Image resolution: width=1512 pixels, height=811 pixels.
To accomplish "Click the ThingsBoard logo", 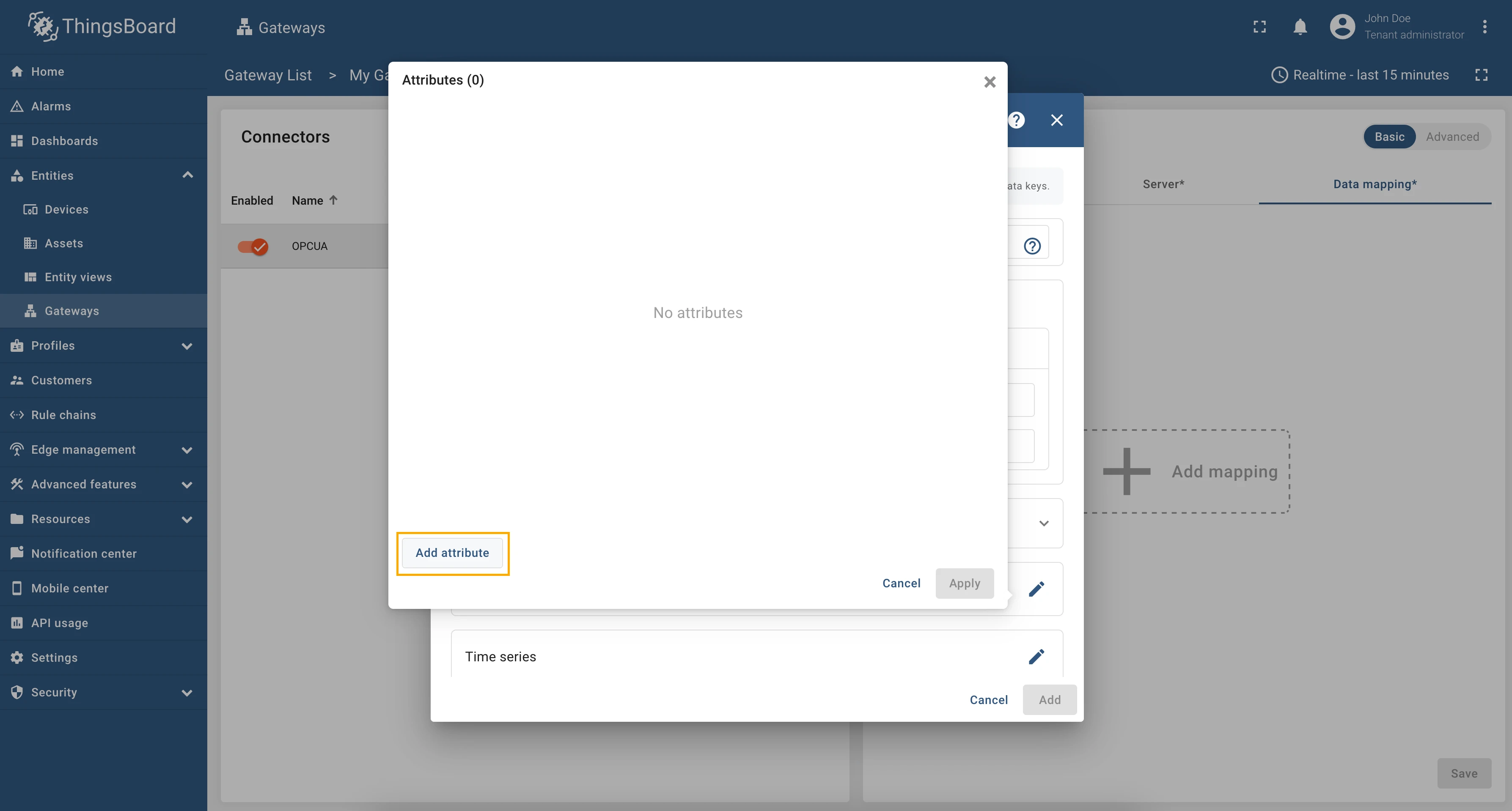I will pos(102,26).
